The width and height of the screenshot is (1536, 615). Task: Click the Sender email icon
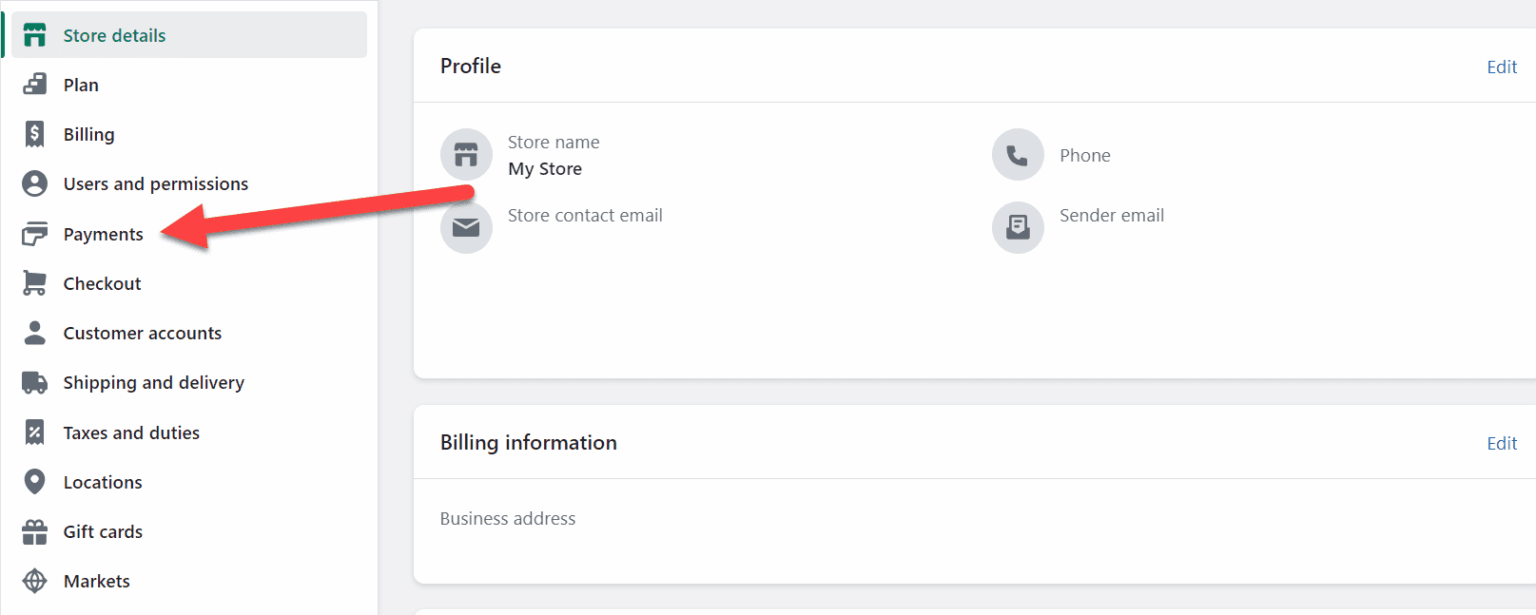pos(1017,227)
